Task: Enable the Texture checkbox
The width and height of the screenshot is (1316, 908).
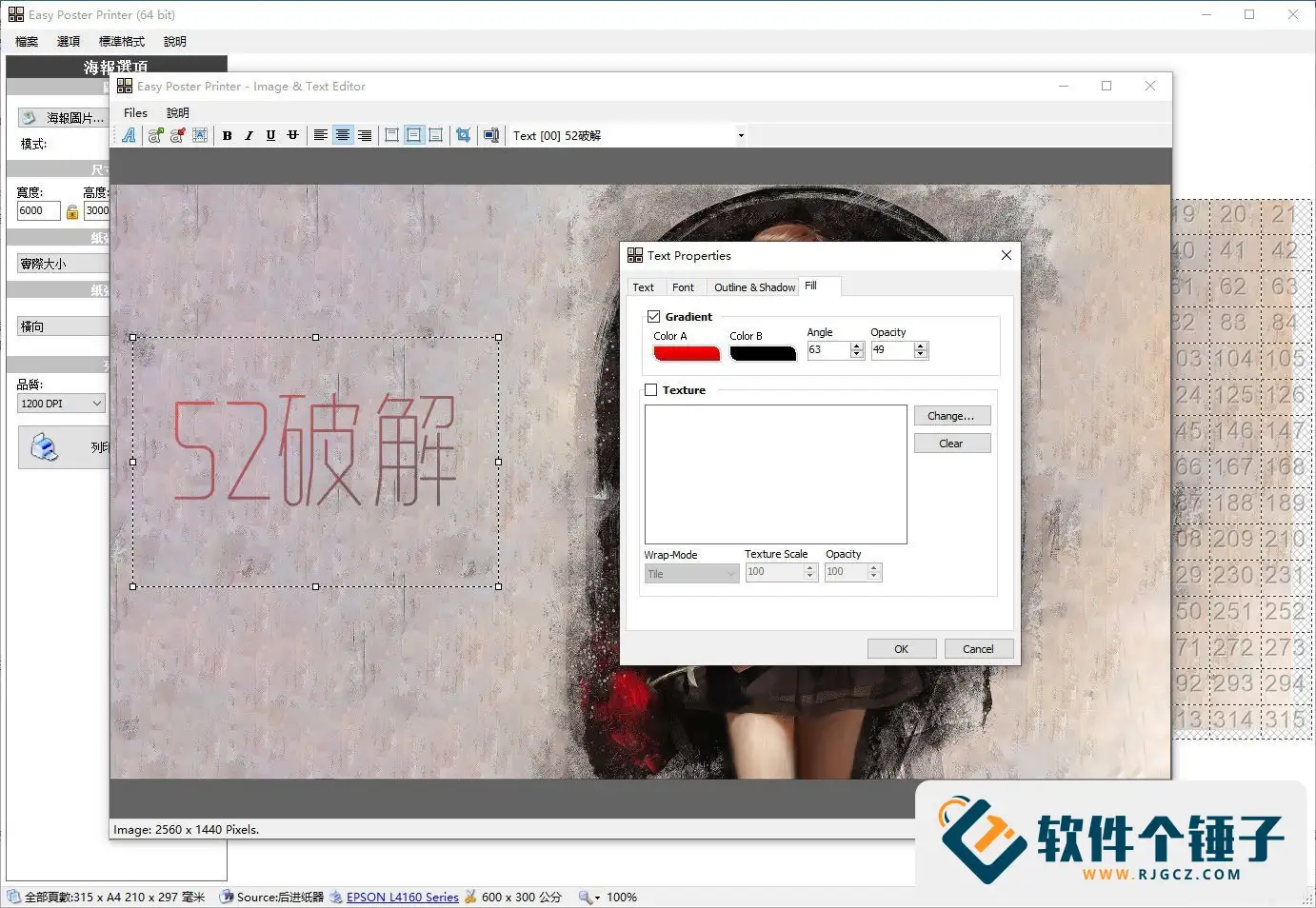Action: click(651, 389)
